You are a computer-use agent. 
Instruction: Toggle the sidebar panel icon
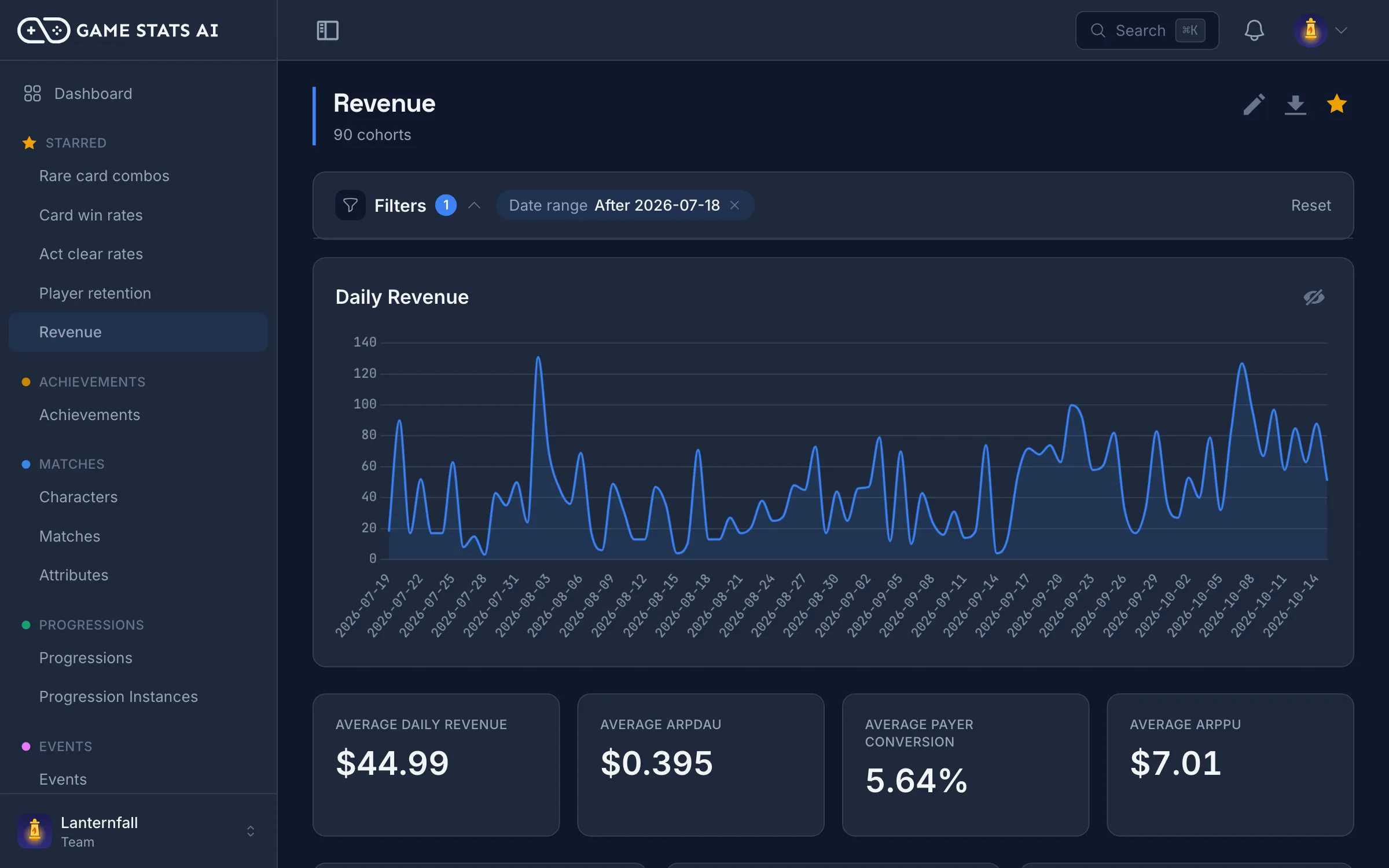(x=328, y=30)
